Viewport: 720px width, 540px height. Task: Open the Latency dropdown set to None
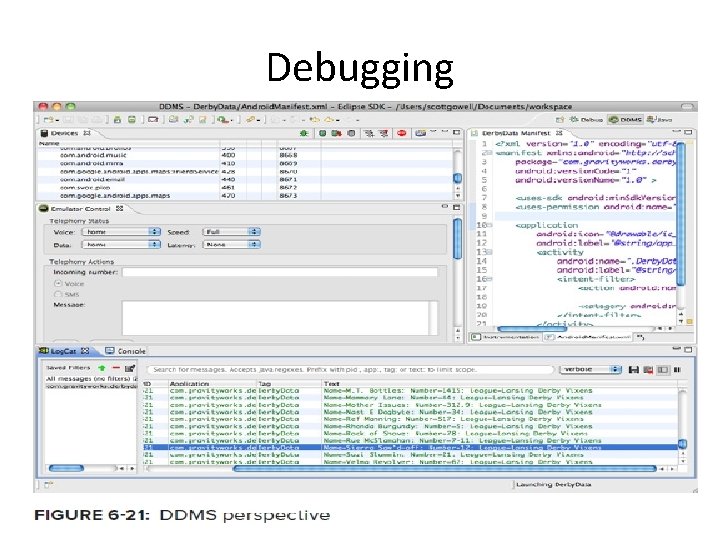pos(231,245)
